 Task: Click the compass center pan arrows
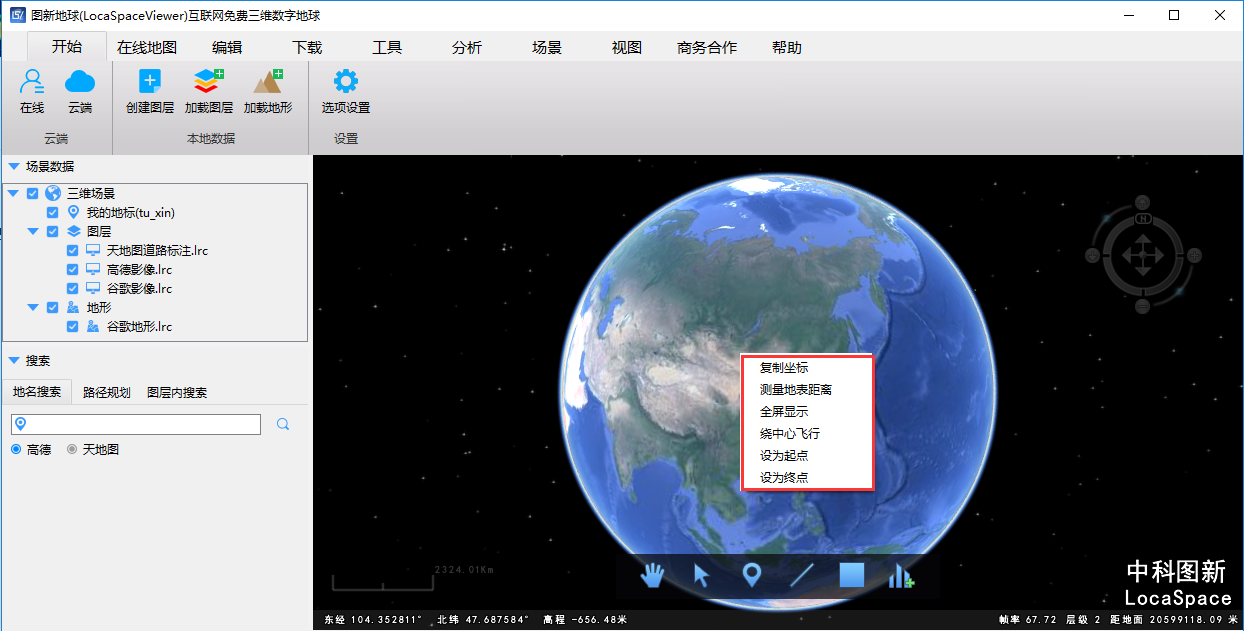(x=1141, y=255)
